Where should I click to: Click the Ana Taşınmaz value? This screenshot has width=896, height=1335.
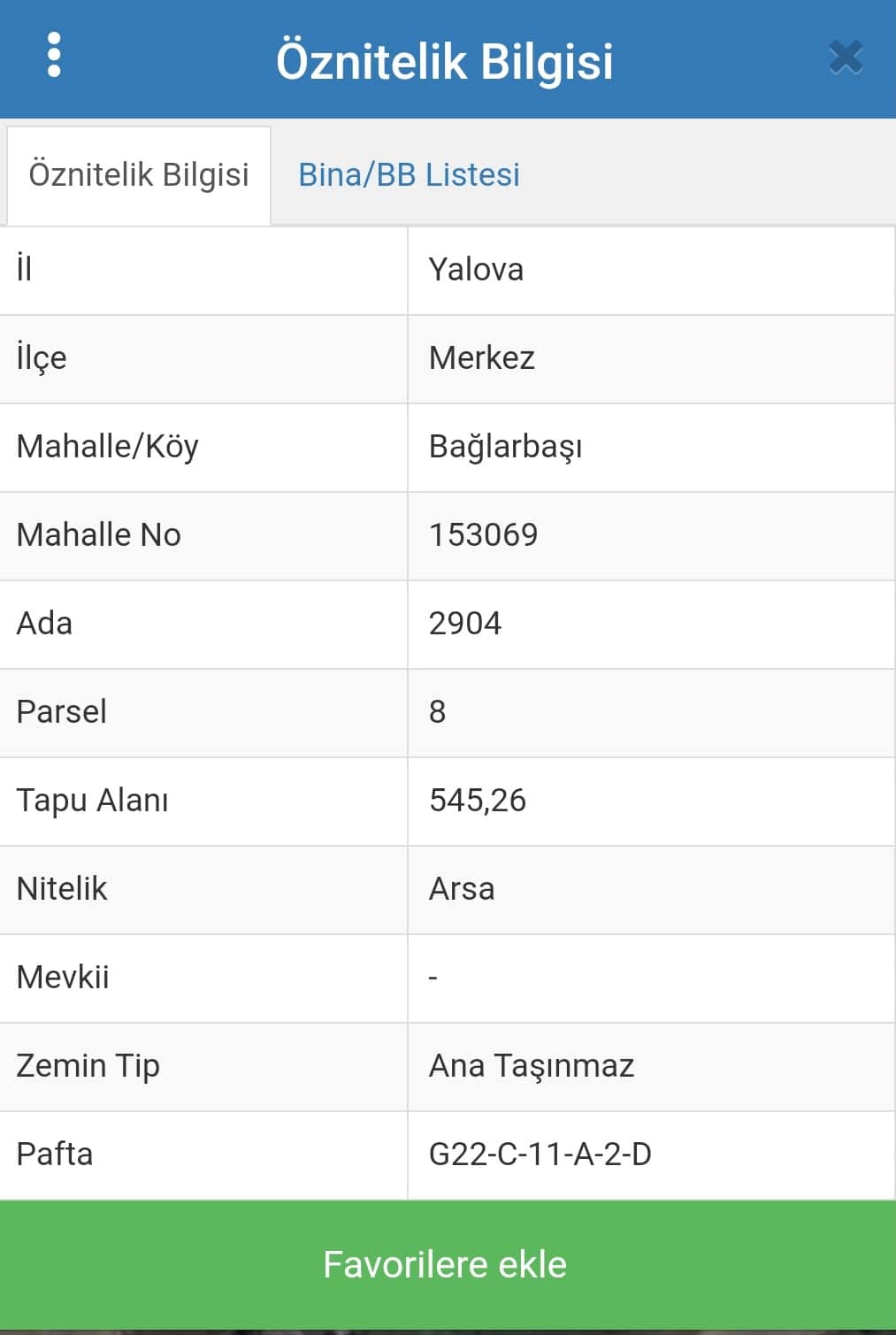532,1066
